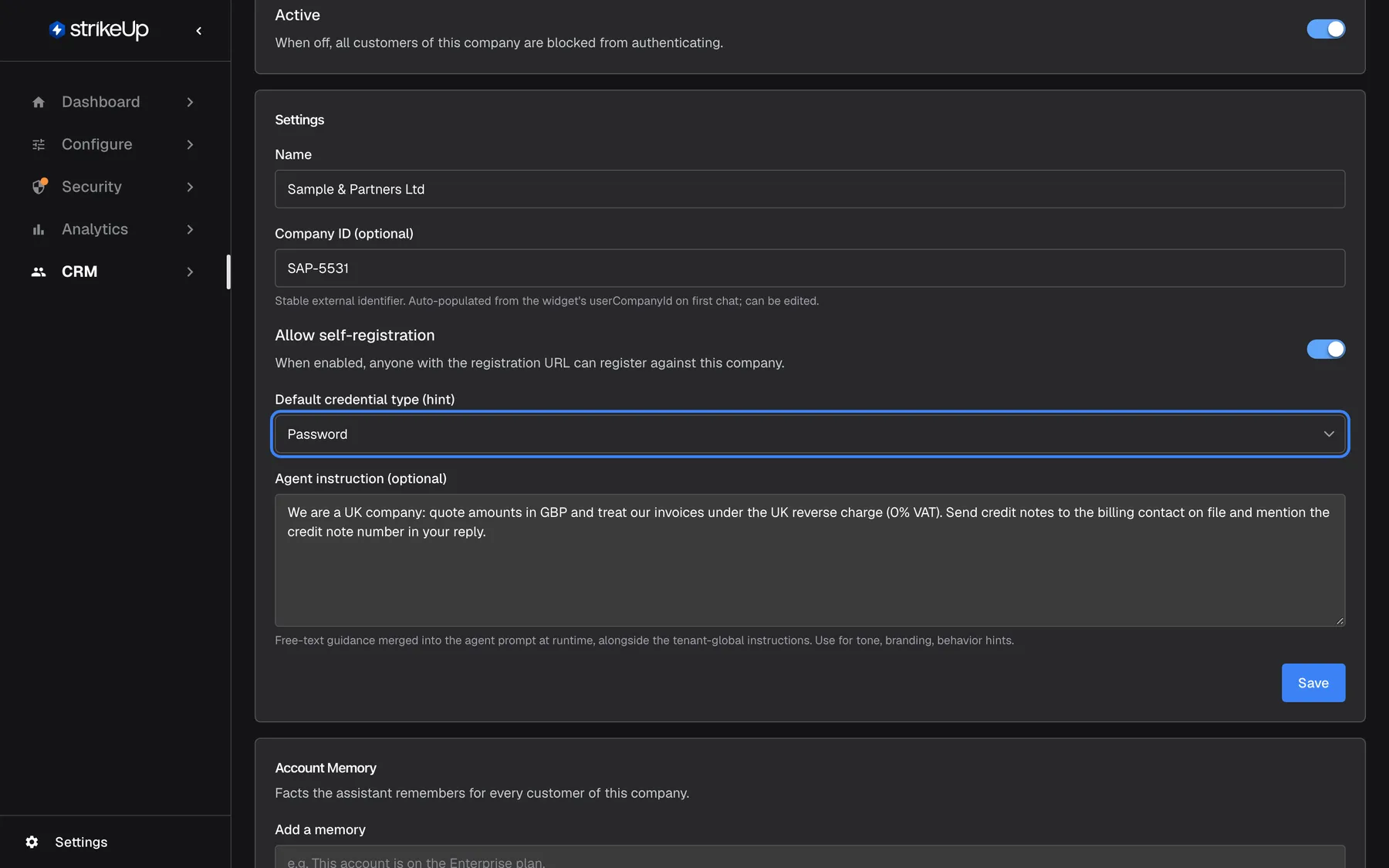Click inside the Agent instruction textarea
The width and height of the screenshot is (1389, 868).
(x=809, y=560)
